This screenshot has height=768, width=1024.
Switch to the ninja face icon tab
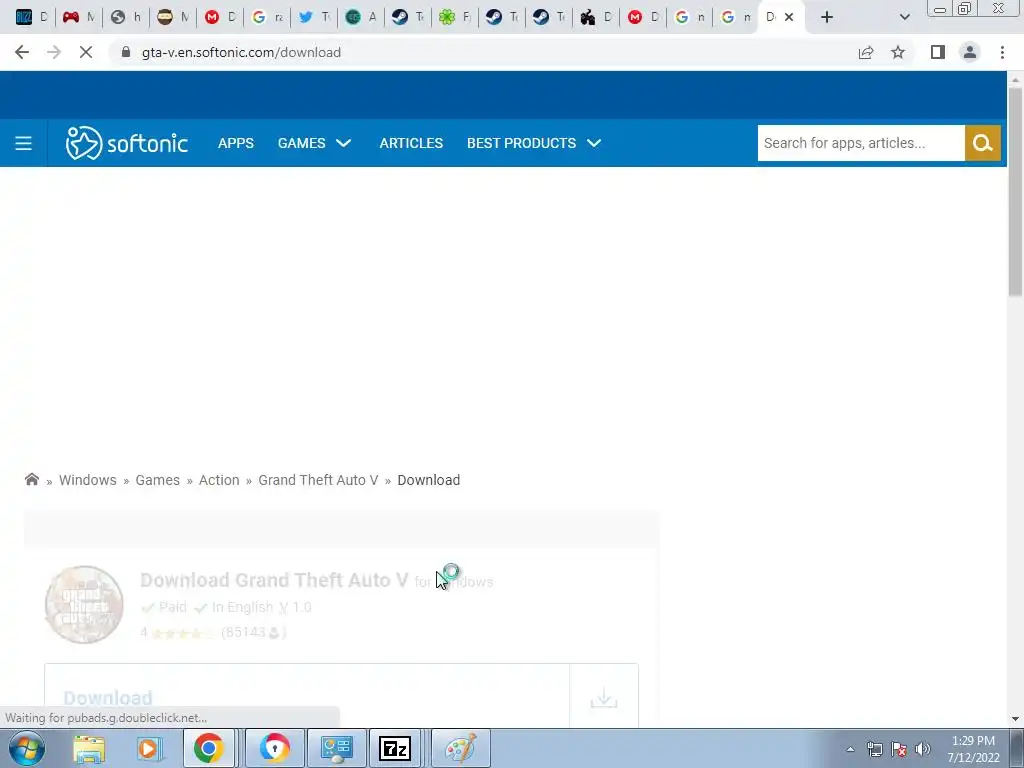click(173, 17)
